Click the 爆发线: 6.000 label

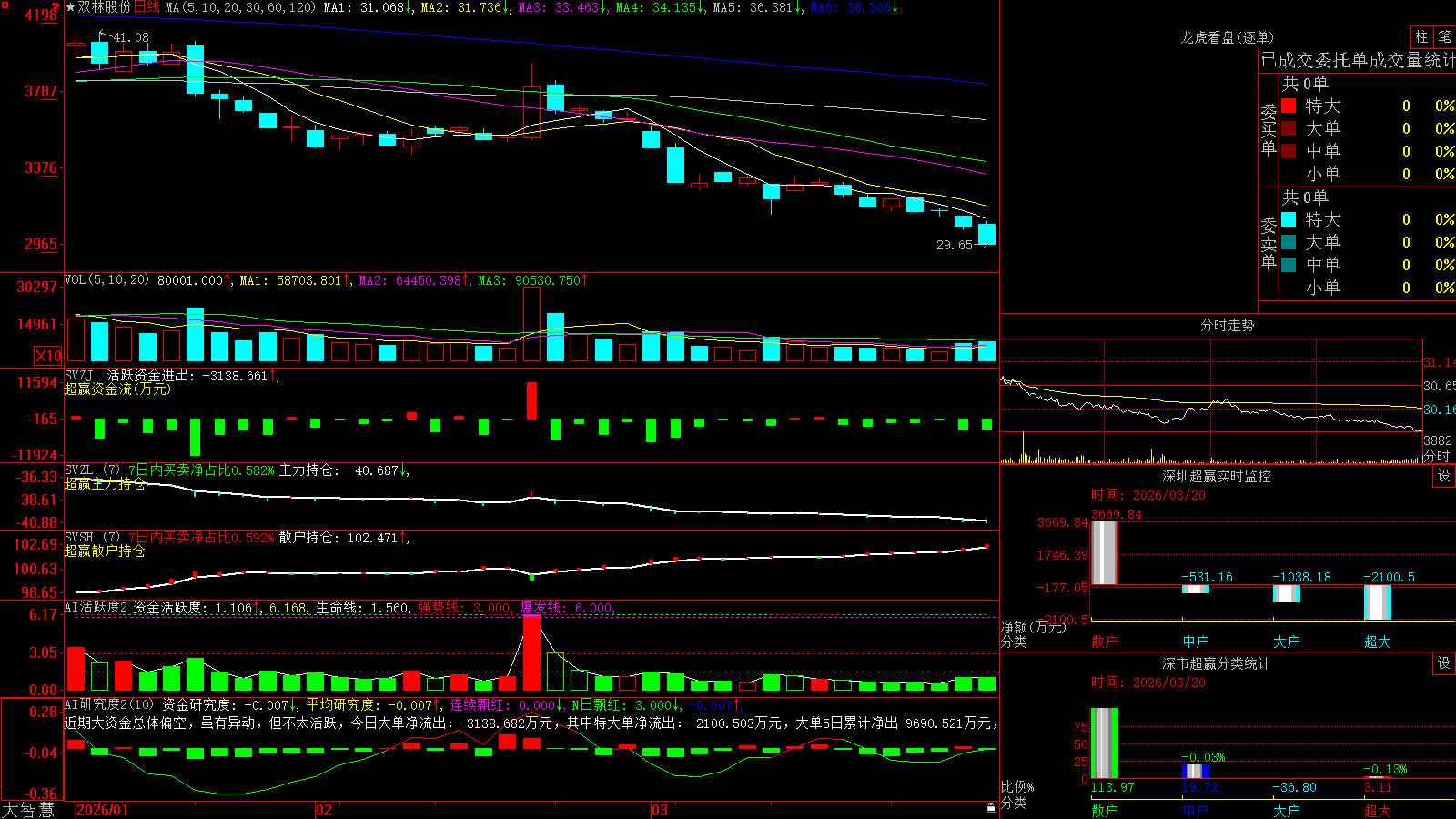point(566,608)
